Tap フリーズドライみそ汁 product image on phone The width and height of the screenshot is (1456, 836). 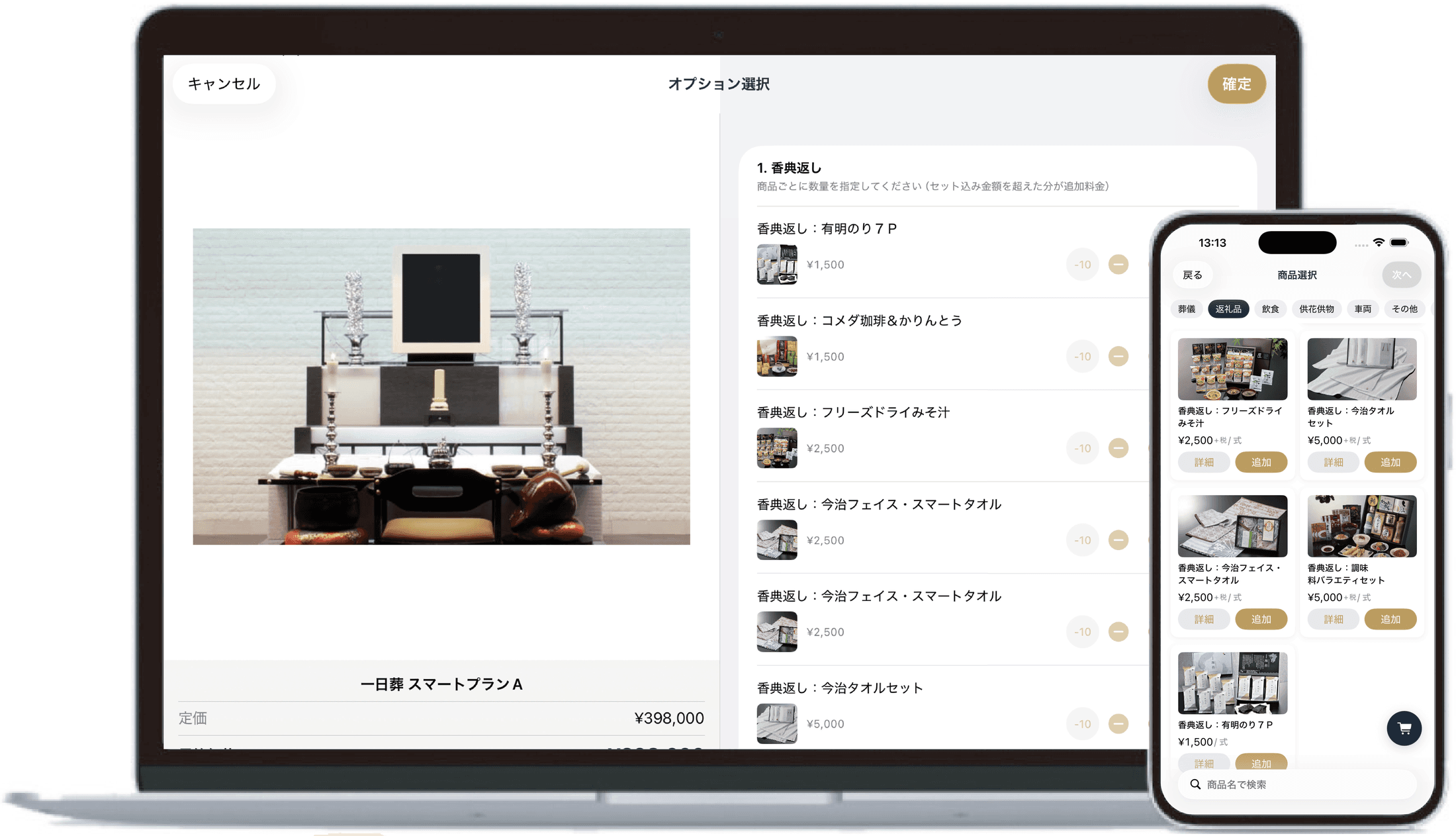(1232, 369)
